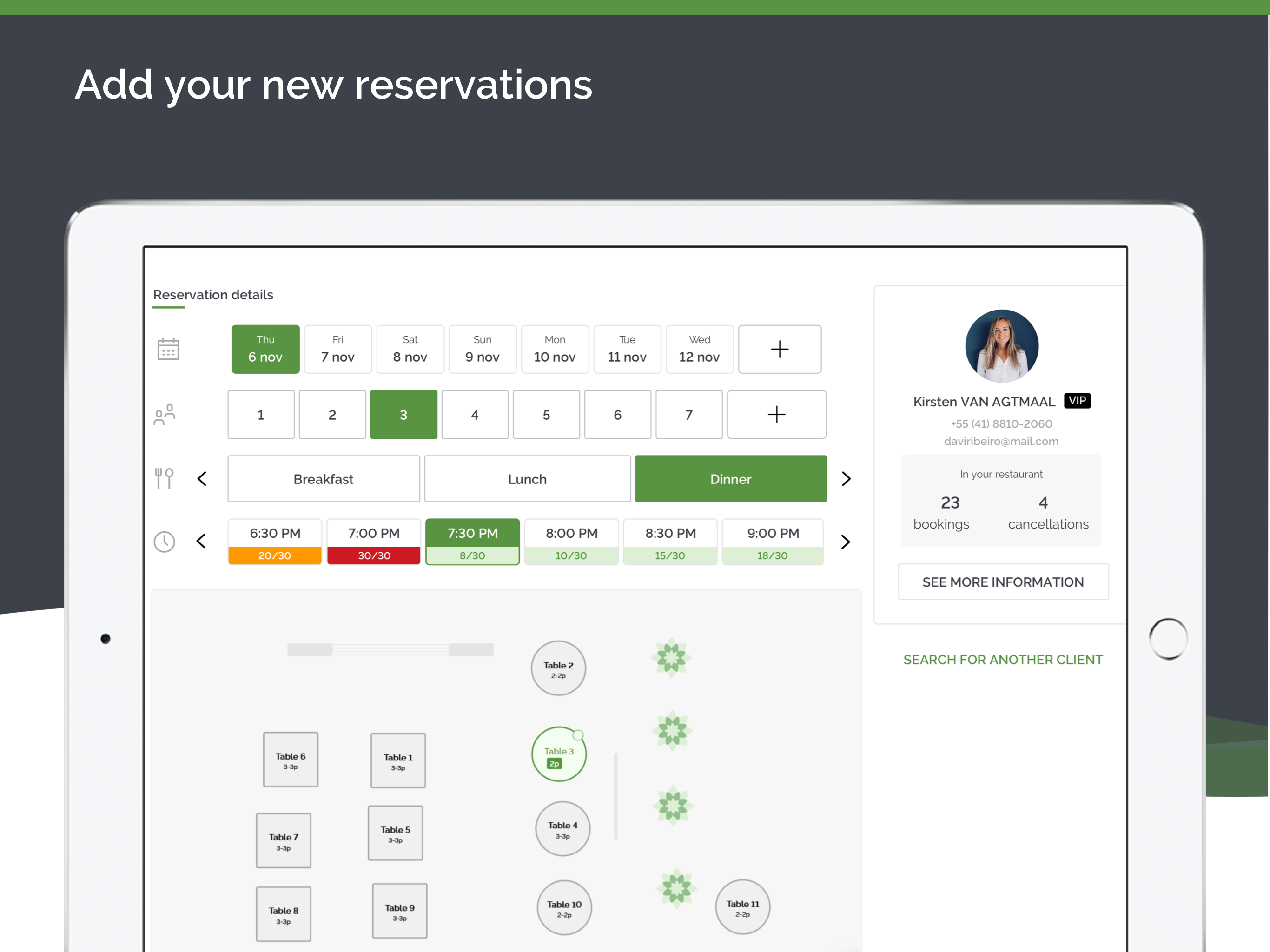The height and width of the screenshot is (952, 1270).
Task: Select Table 1 on floor plan
Action: (x=398, y=760)
